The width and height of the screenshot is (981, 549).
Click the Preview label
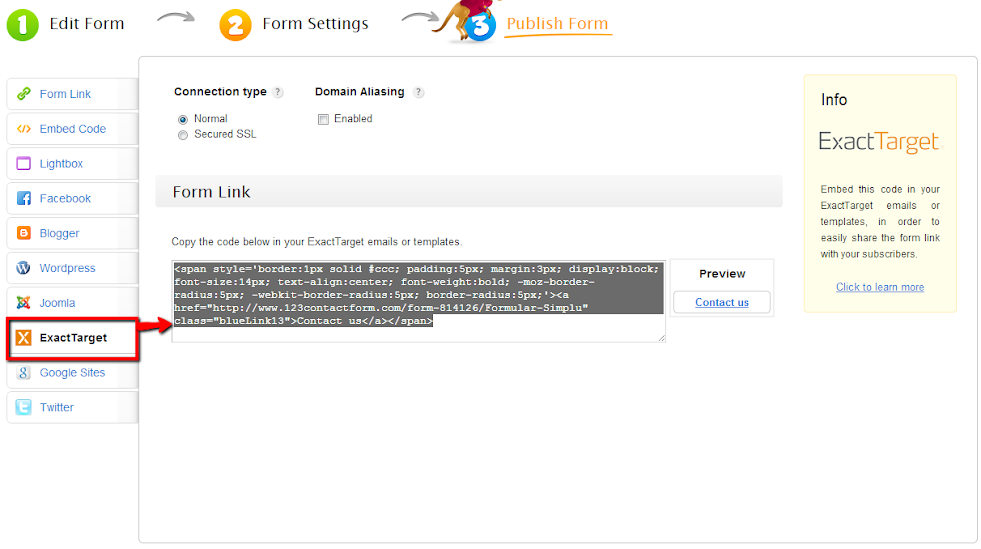(x=722, y=274)
